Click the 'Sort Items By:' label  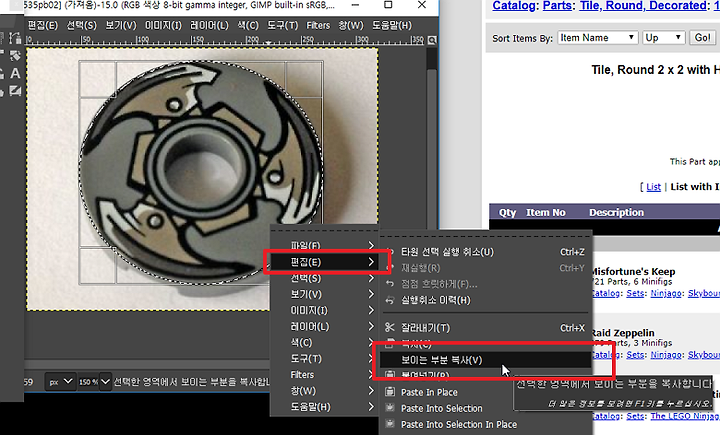click(x=523, y=38)
